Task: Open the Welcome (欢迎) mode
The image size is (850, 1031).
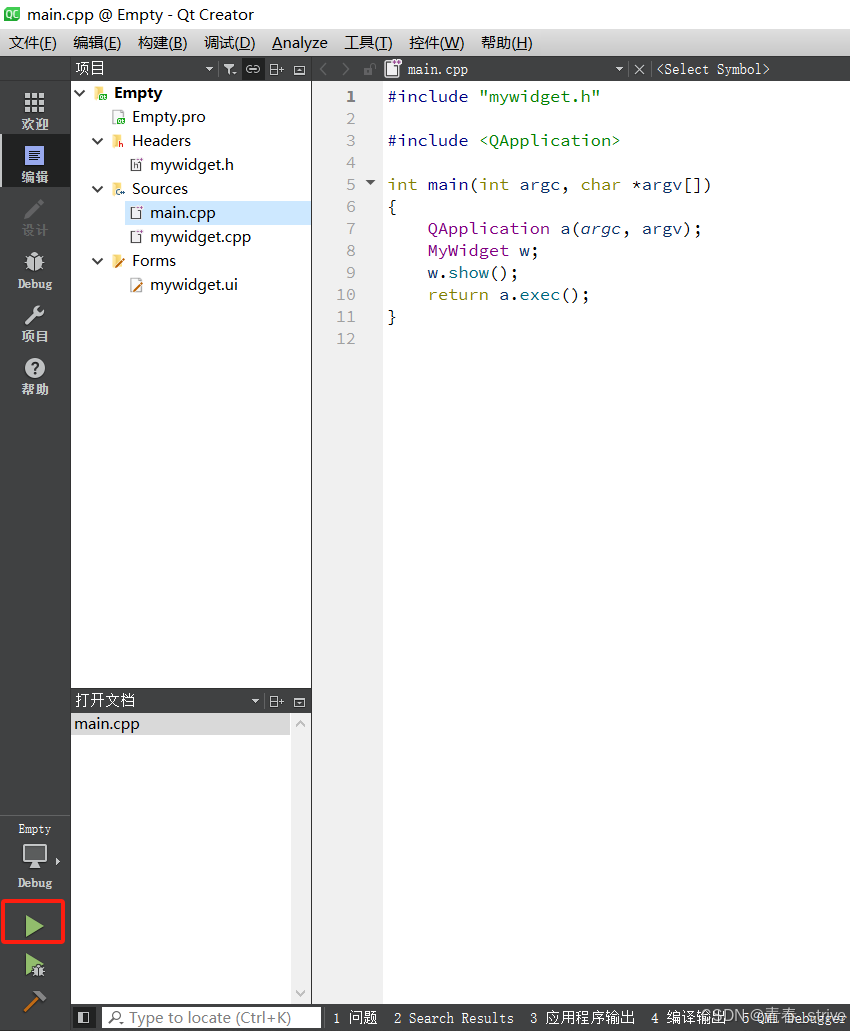Action: (35, 110)
